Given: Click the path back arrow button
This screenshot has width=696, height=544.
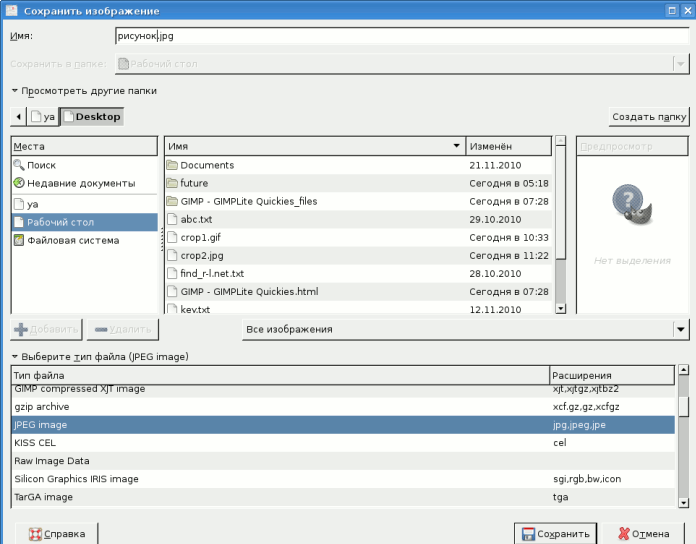Looking at the screenshot, I should coord(18,117).
